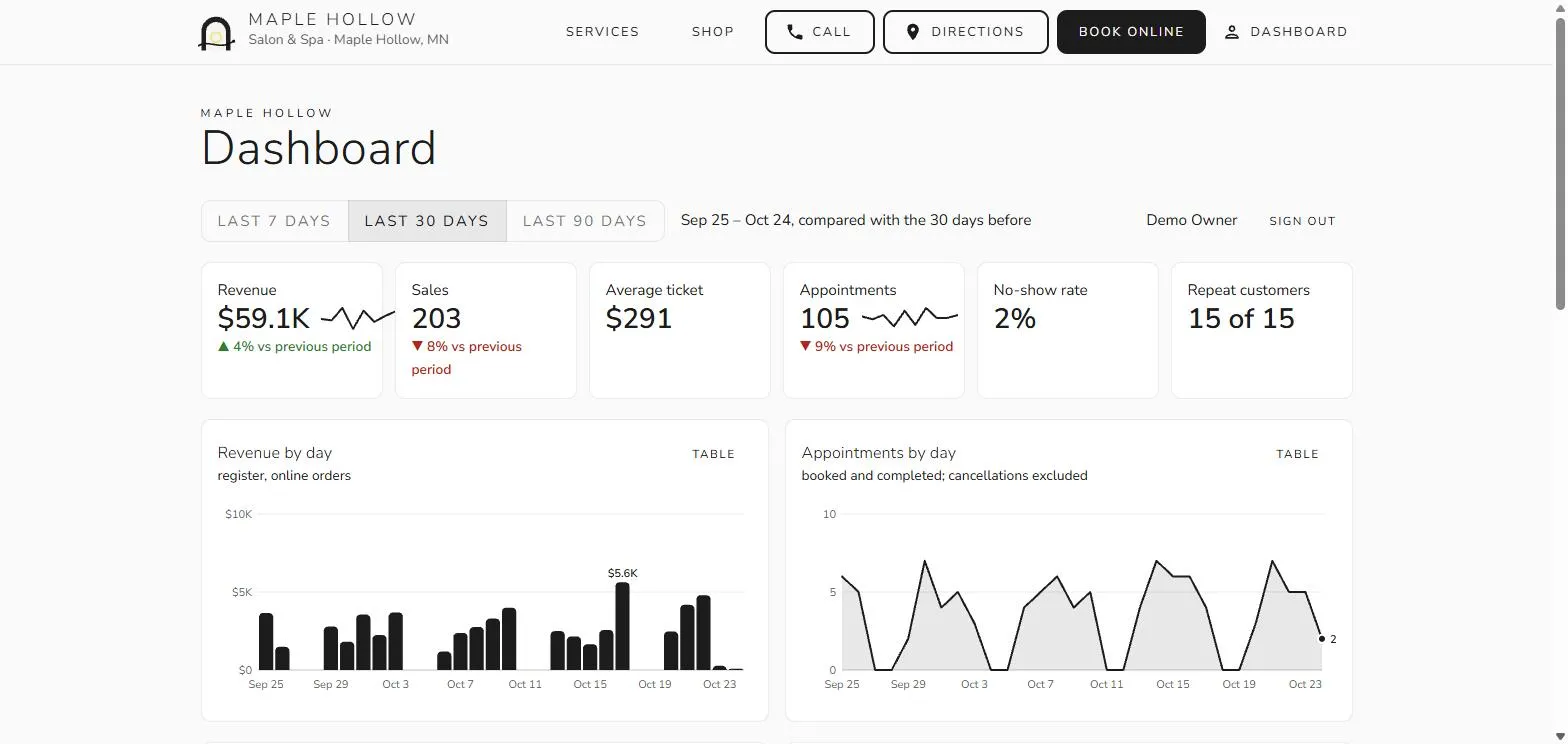Select the Last 7 Days range
The height and width of the screenshot is (744, 1568).
tap(274, 221)
